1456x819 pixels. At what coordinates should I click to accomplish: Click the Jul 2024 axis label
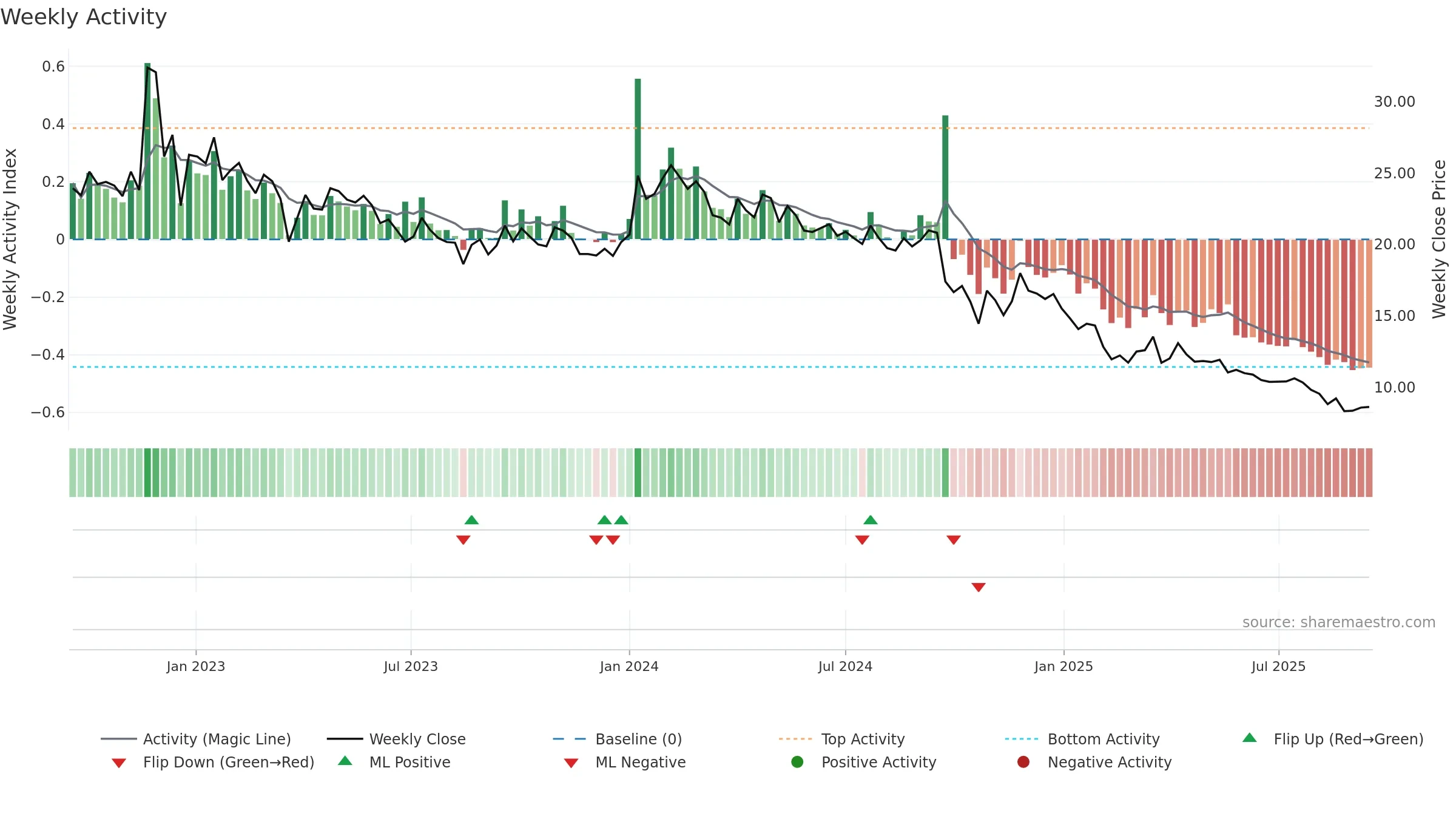click(845, 666)
